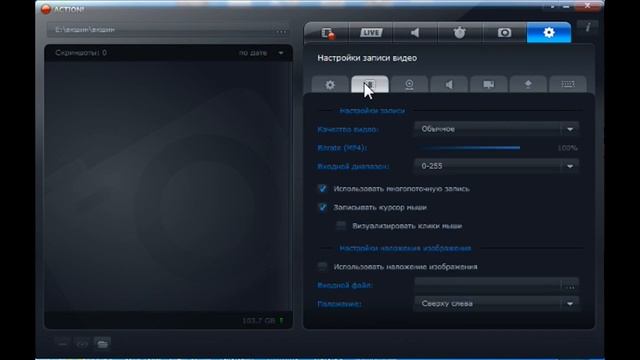Enable 'Использовать наложение изображения' checkbox
The width and height of the screenshot is (640, 360).
click(x=322, y=267)
